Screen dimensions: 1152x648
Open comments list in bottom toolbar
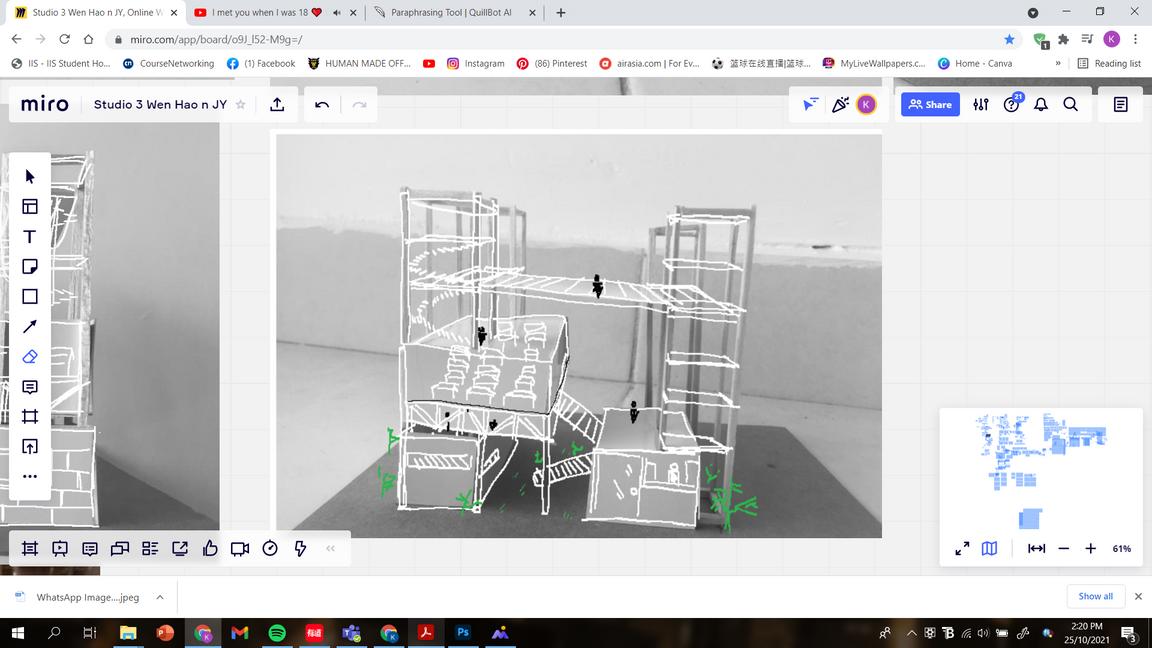[x=90, y=549]
